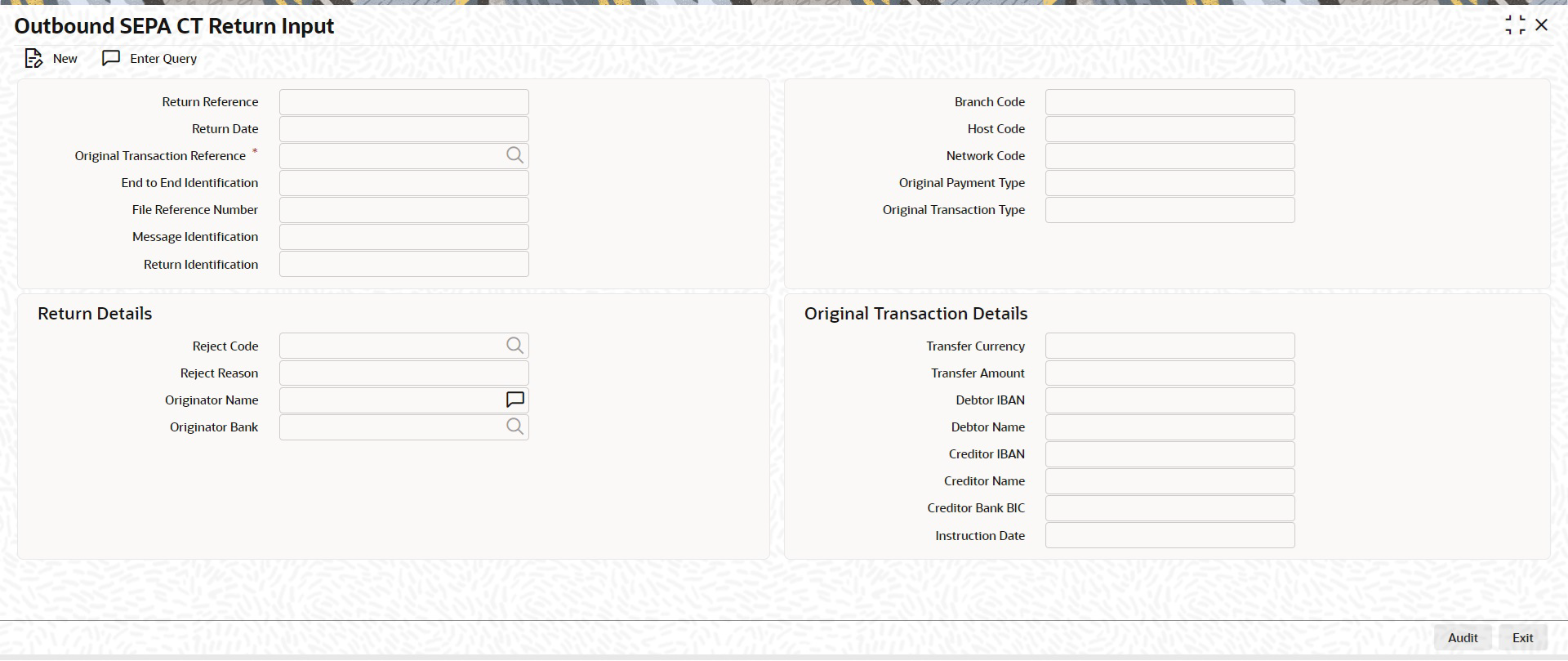Click the Debtor Name field
Viewport: 1568px width, 661px height.
(x=1170, y=427)
